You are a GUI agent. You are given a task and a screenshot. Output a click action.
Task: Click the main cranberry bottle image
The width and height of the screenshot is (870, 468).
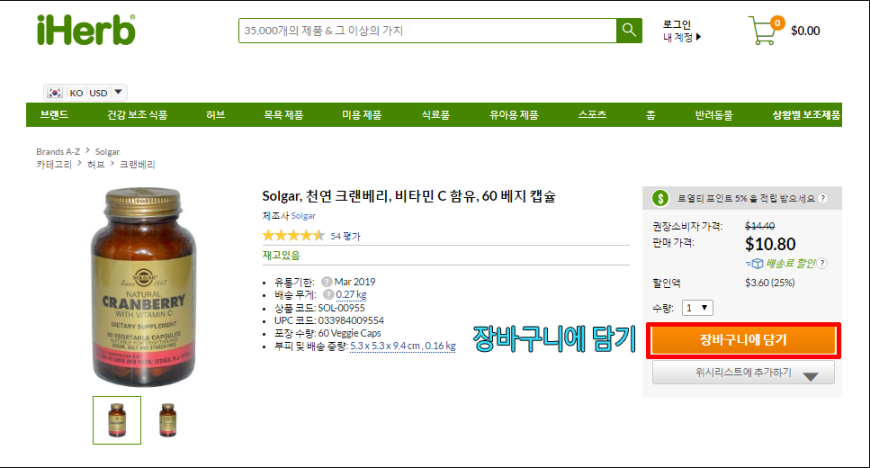pyautogui.click(x=143, y=286)
